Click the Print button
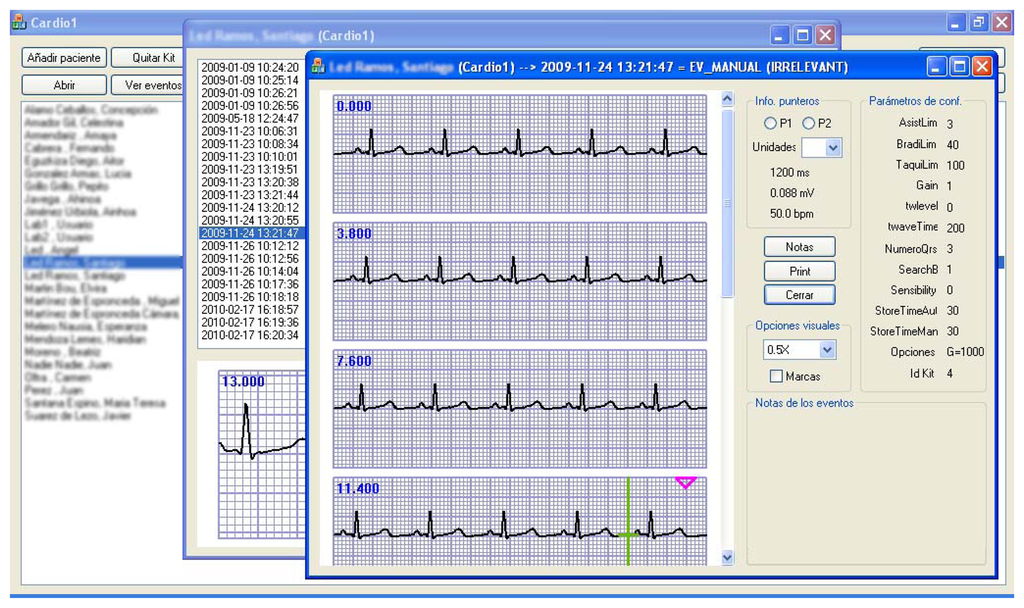Screen dimensions: 1024x608 [x=799, y=271]
